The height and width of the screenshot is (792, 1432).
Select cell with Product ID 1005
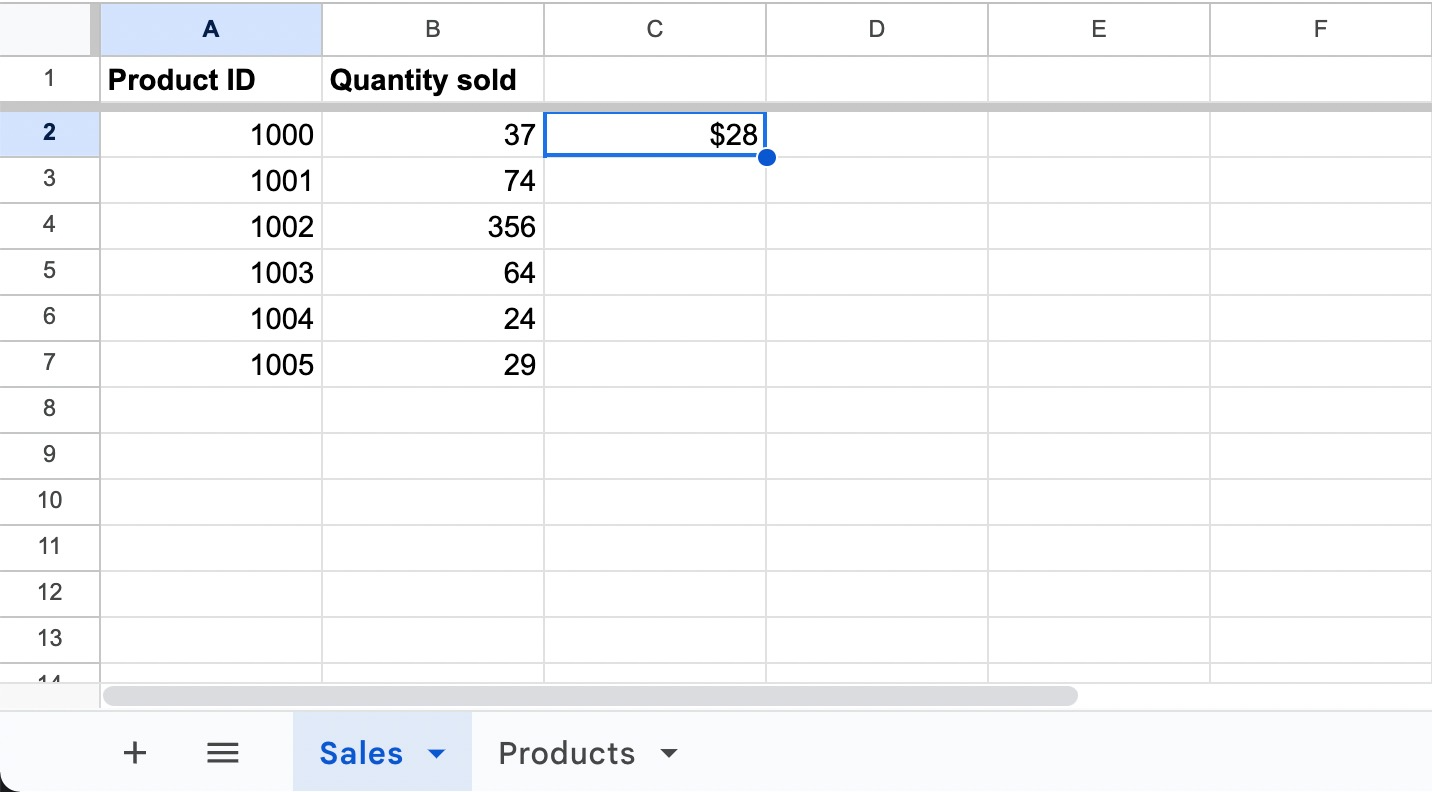point(210,364)
